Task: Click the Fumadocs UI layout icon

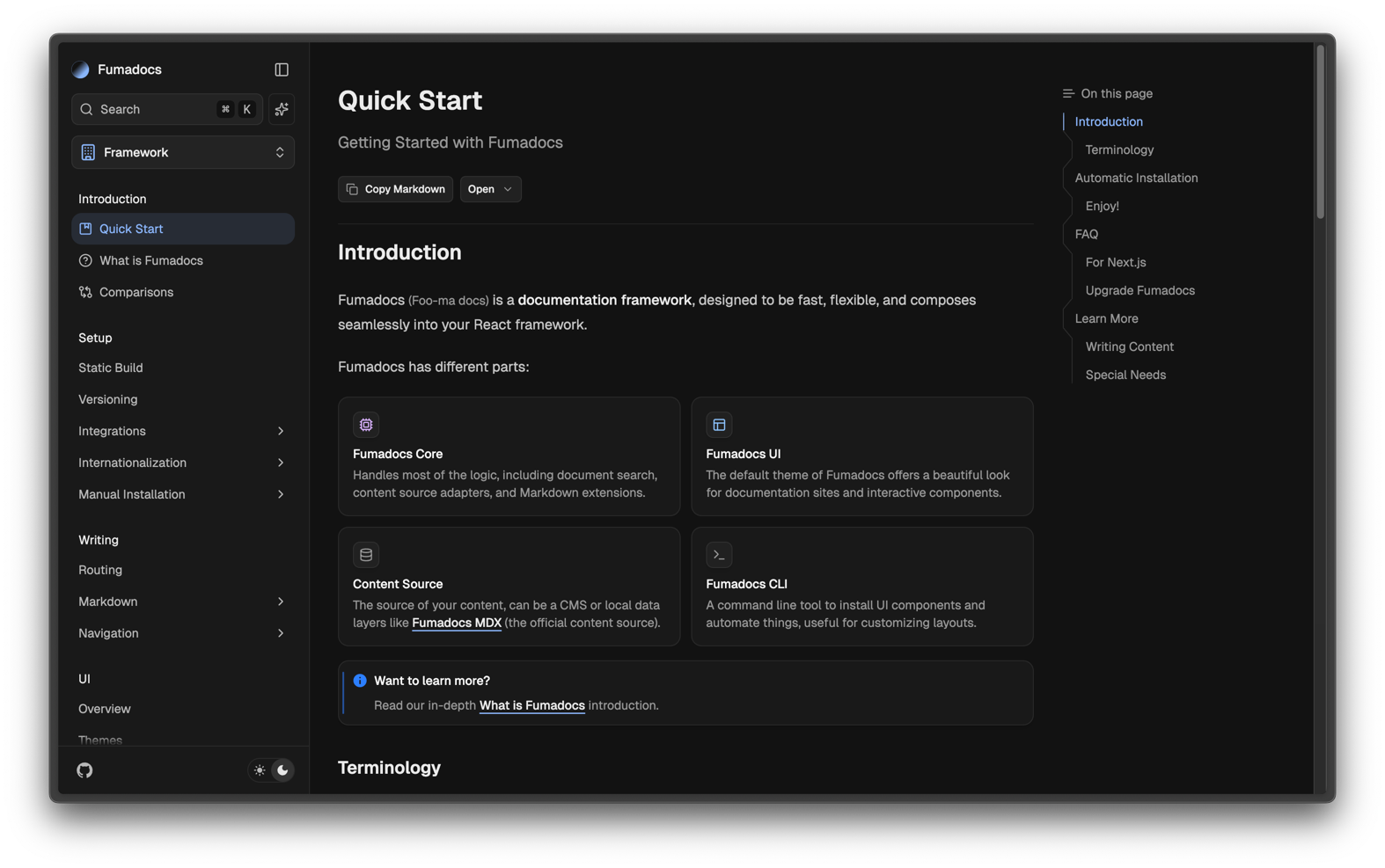Action: [x=719, y=425]
